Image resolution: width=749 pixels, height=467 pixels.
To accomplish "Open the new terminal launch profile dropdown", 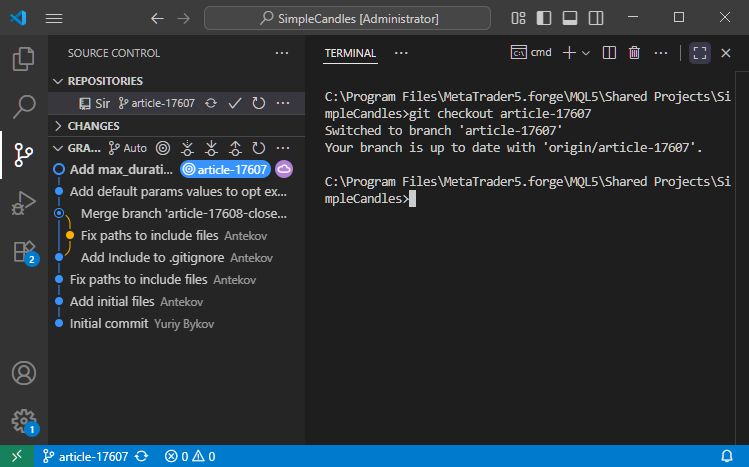I will click(x=586, y=53).
